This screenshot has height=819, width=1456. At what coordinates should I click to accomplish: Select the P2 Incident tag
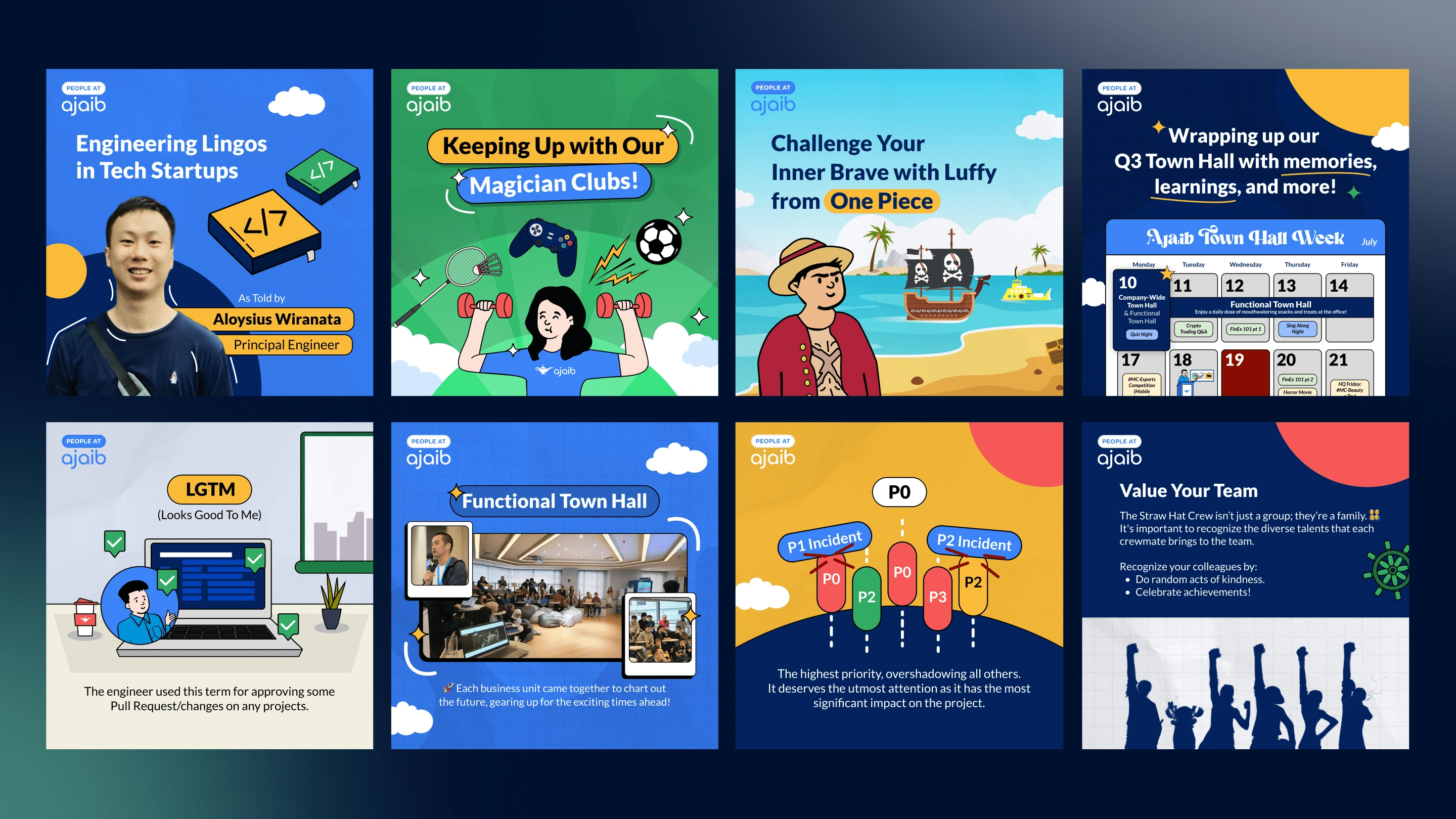click(x=974, y=542)
